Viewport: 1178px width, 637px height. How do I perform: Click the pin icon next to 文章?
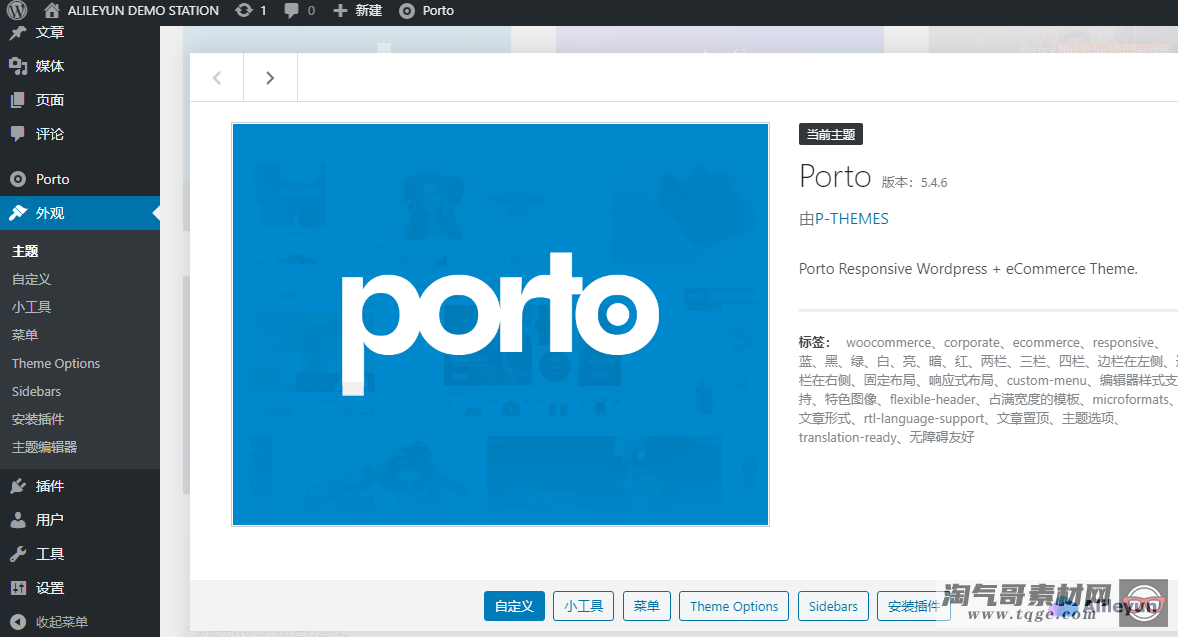coord(18,32)
